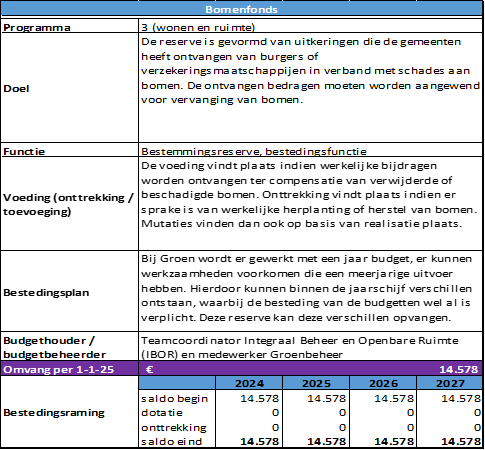Click the 2026 column header
This screenshot has width=485, height=450.
[383, 383]
